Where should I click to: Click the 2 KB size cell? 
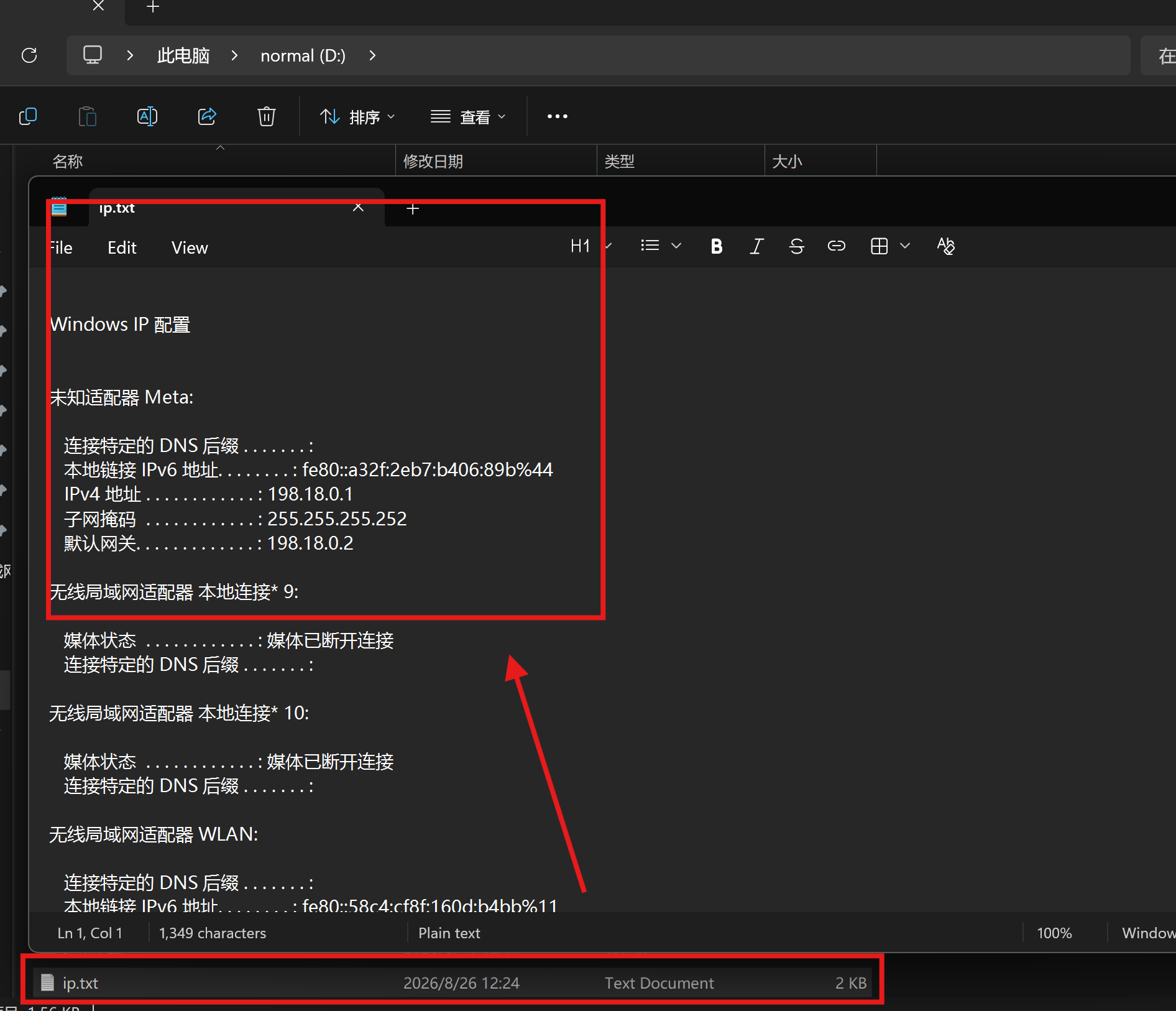[x=850, y=982]
